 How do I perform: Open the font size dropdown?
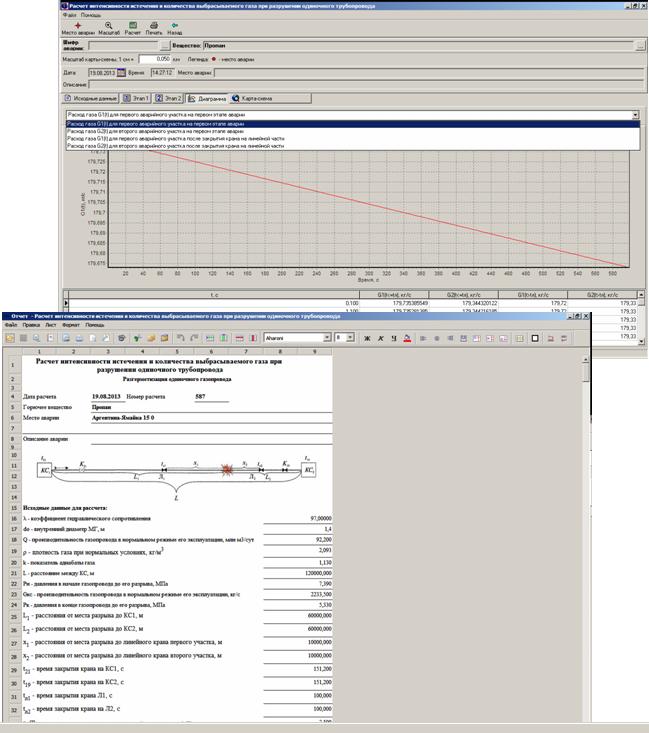(352, 338)
